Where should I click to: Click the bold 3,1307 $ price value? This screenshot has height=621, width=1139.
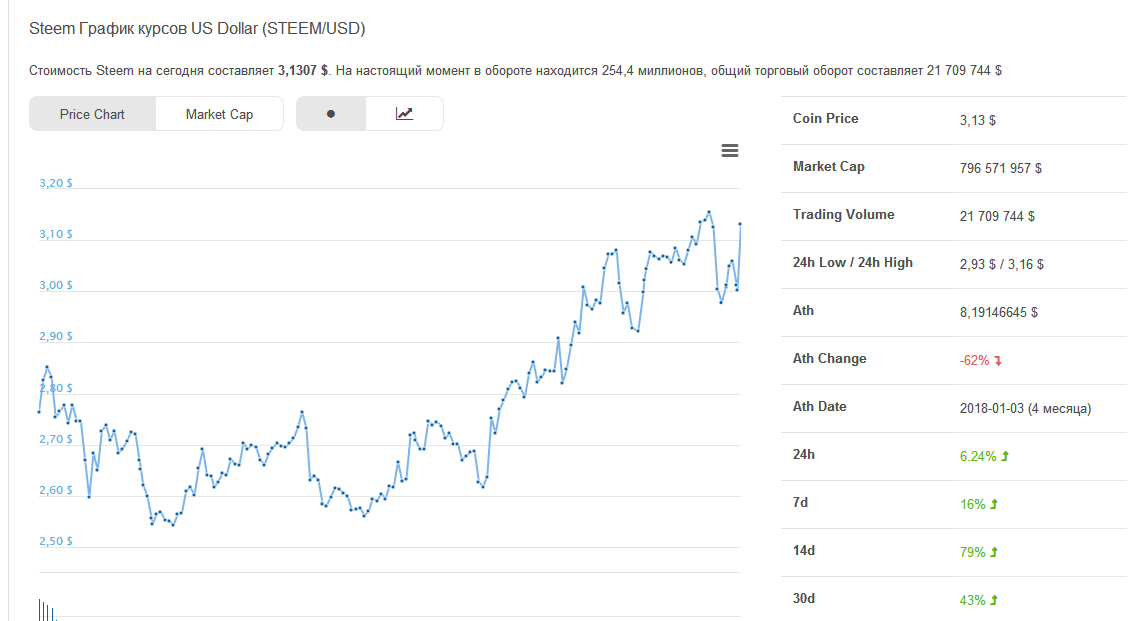(302, 70)
